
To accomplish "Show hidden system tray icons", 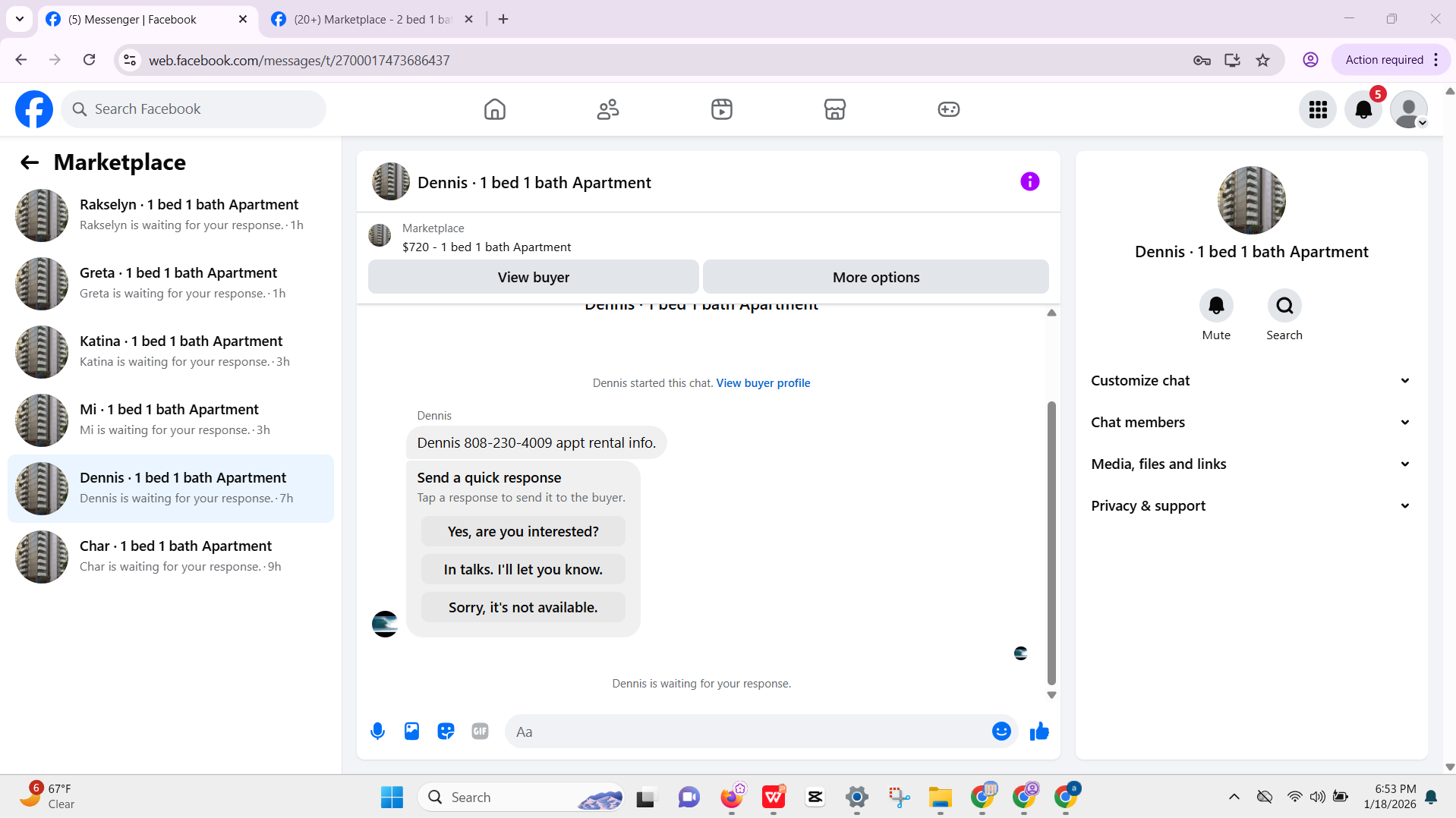I will click(1234, 797).
